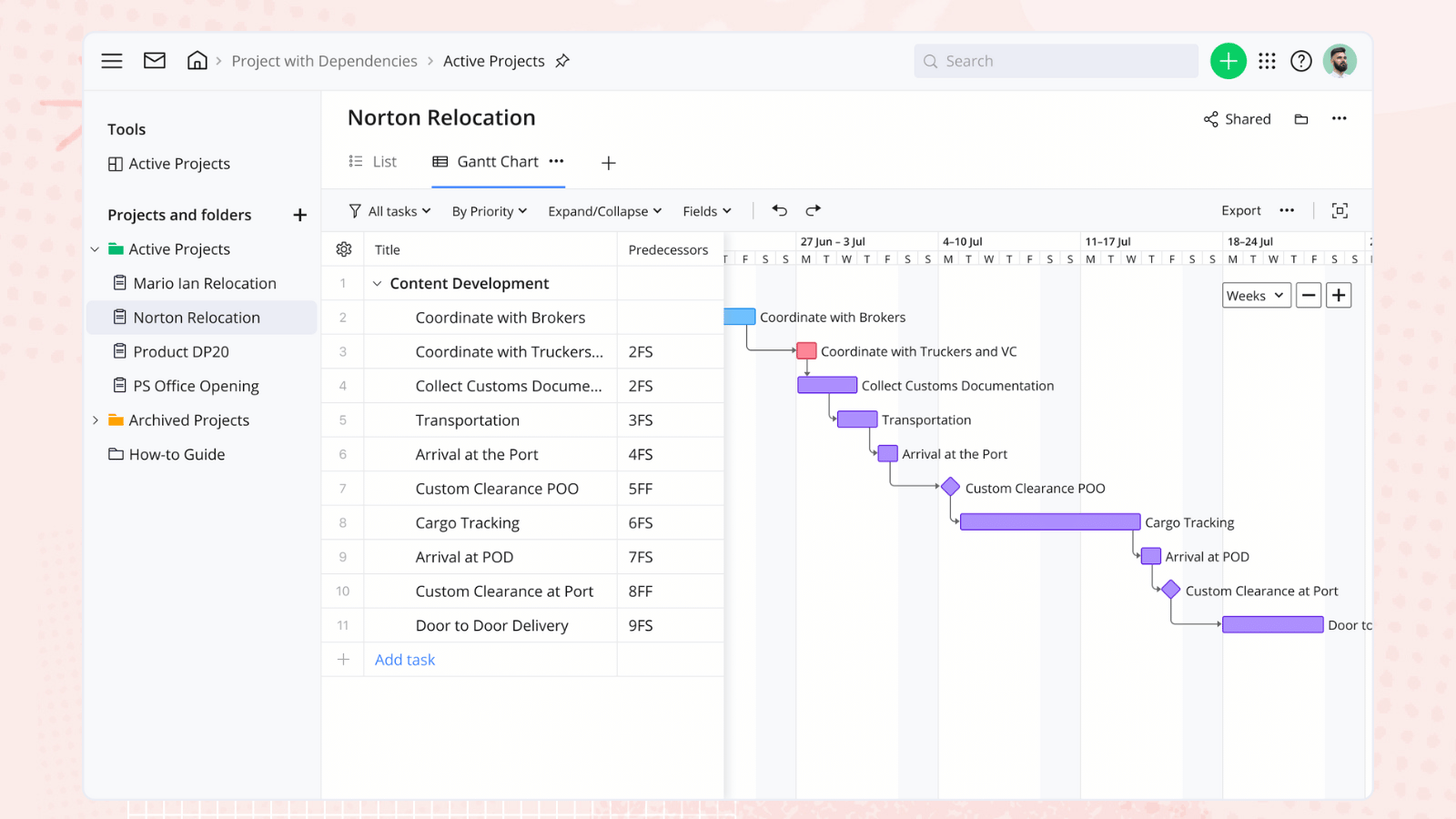Viewport: 1456px width, 819px height.
Task: Open the Project with Dependencies breadcrumb
Action: click(x=324, y=61)
